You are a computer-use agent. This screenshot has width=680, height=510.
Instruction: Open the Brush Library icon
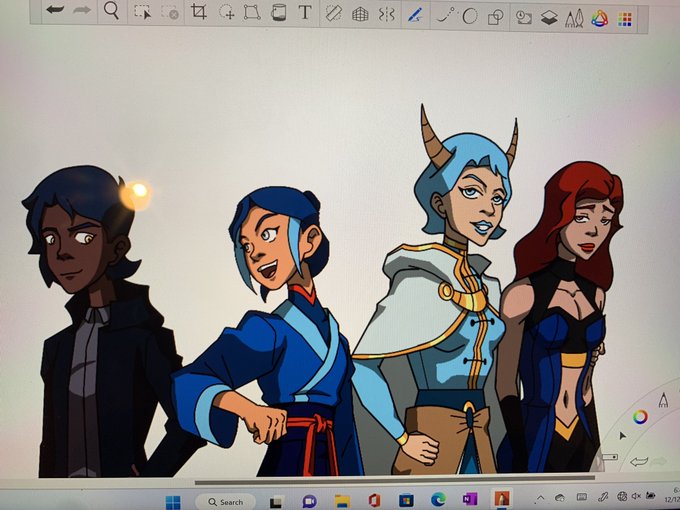574,19
